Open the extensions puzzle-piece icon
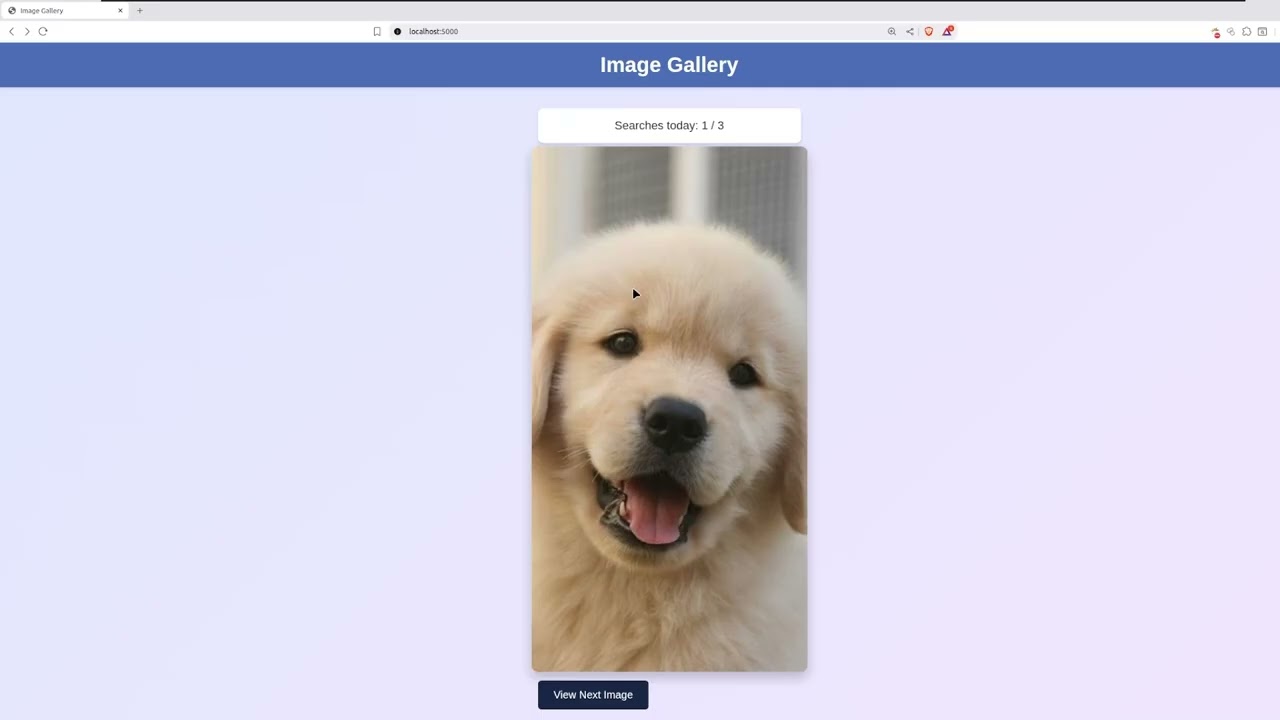The width and height of the screenshot is (1280, 720). click(x=1247, y=31)
